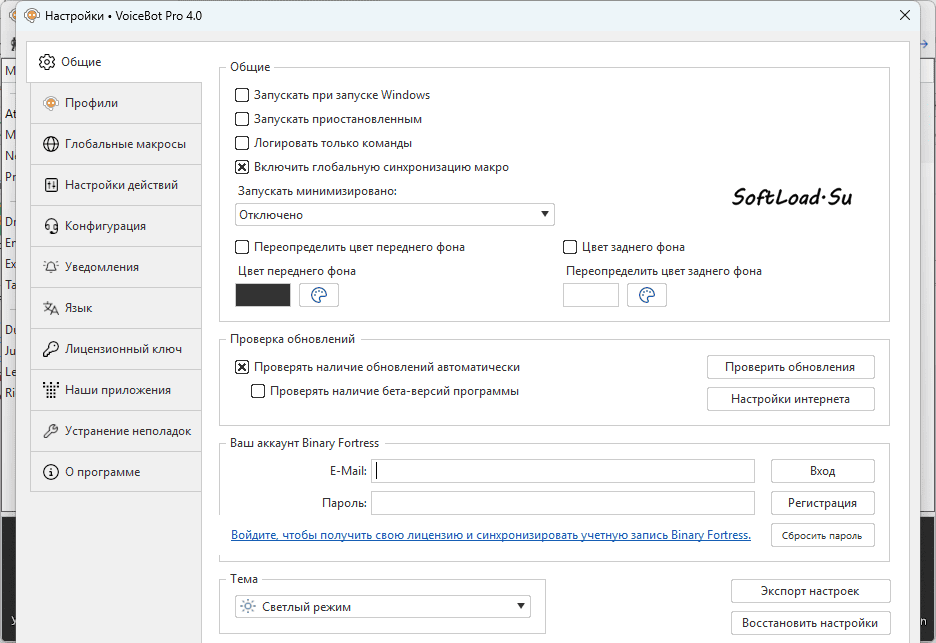Open Запускать минимизировано dropdown showing Отключено

(x=395, y=215)
